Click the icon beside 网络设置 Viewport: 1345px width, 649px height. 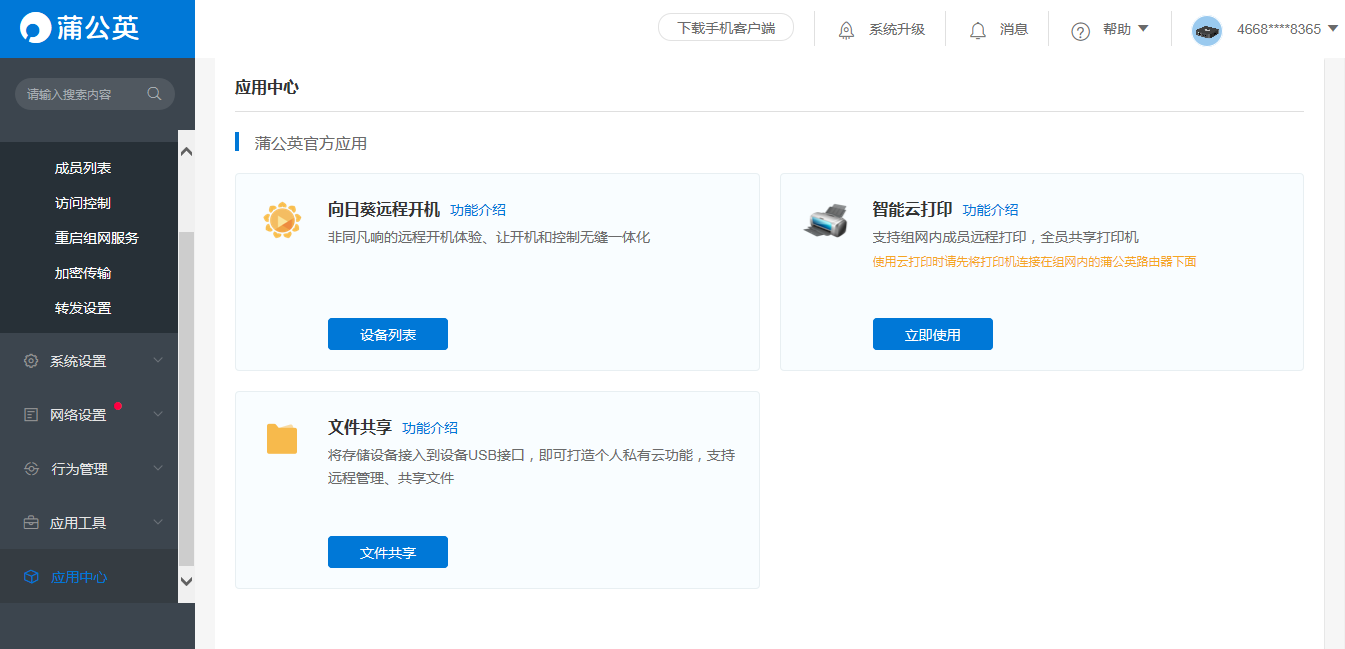(x=31, y=415)
